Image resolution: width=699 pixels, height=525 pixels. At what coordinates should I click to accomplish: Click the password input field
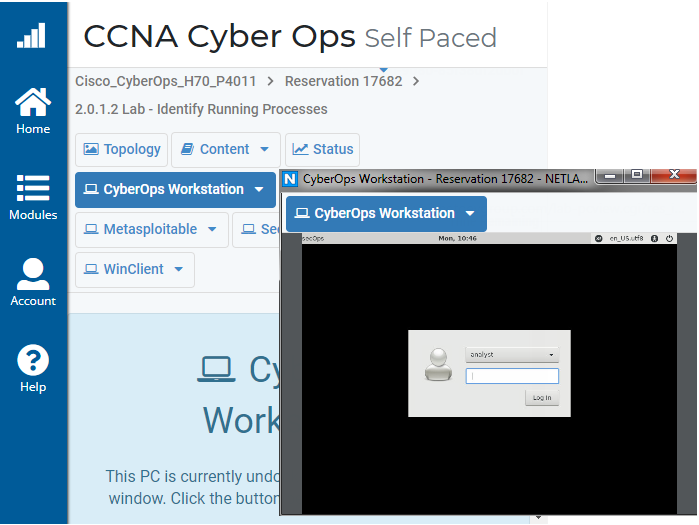click(x=511, y=376)
